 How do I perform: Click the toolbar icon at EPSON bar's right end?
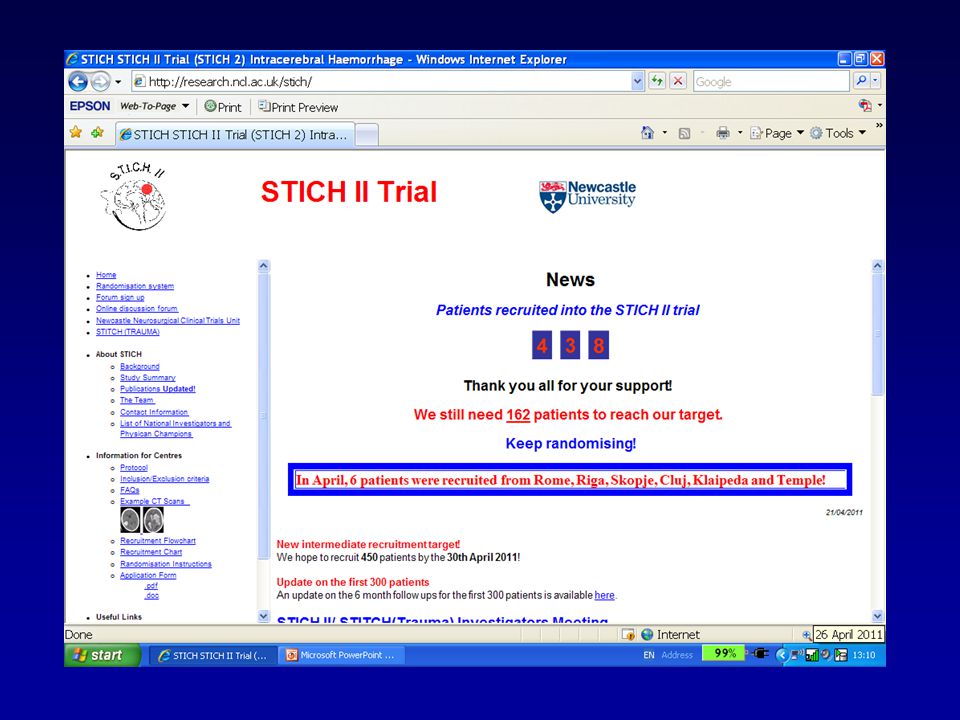(865, 106)
